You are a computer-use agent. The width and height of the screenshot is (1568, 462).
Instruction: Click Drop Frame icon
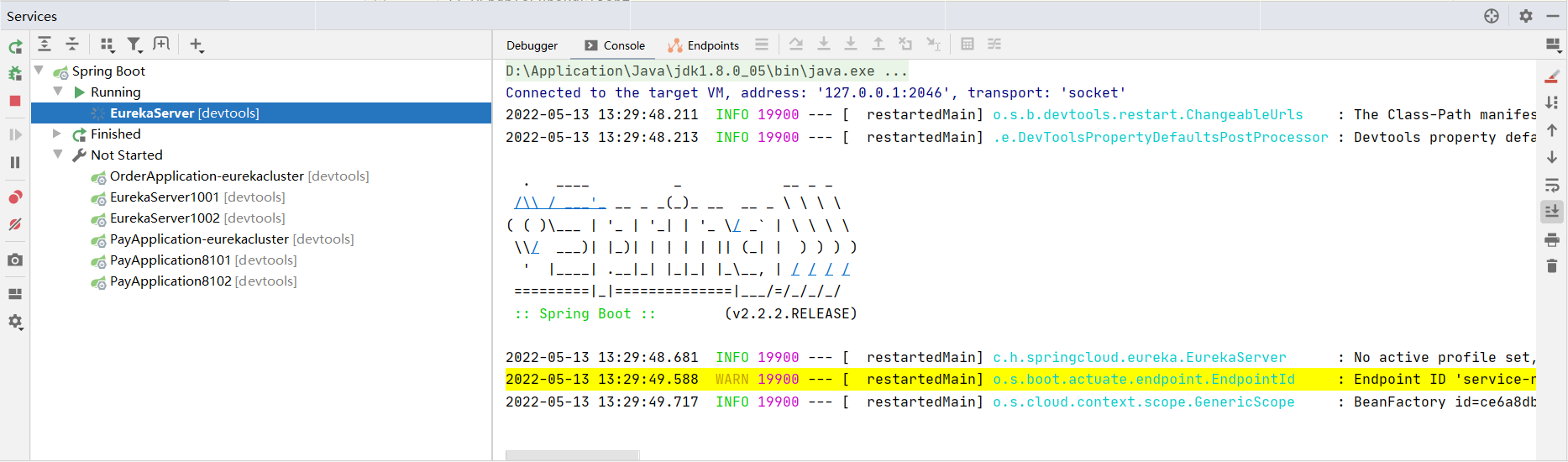click(x=905, y=44)
